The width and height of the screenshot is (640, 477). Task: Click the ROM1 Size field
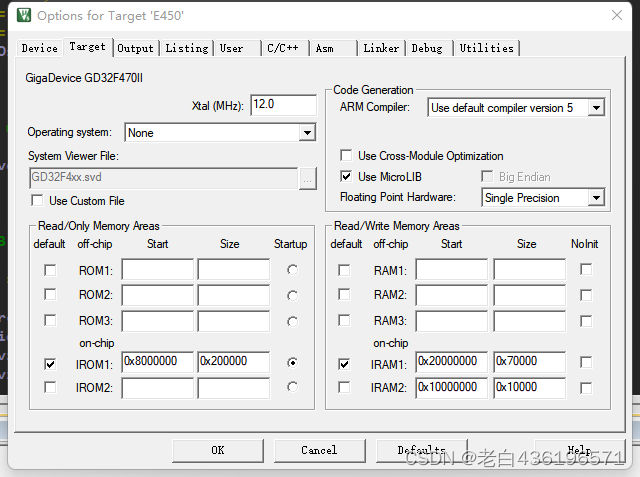(x=233, y=269)
